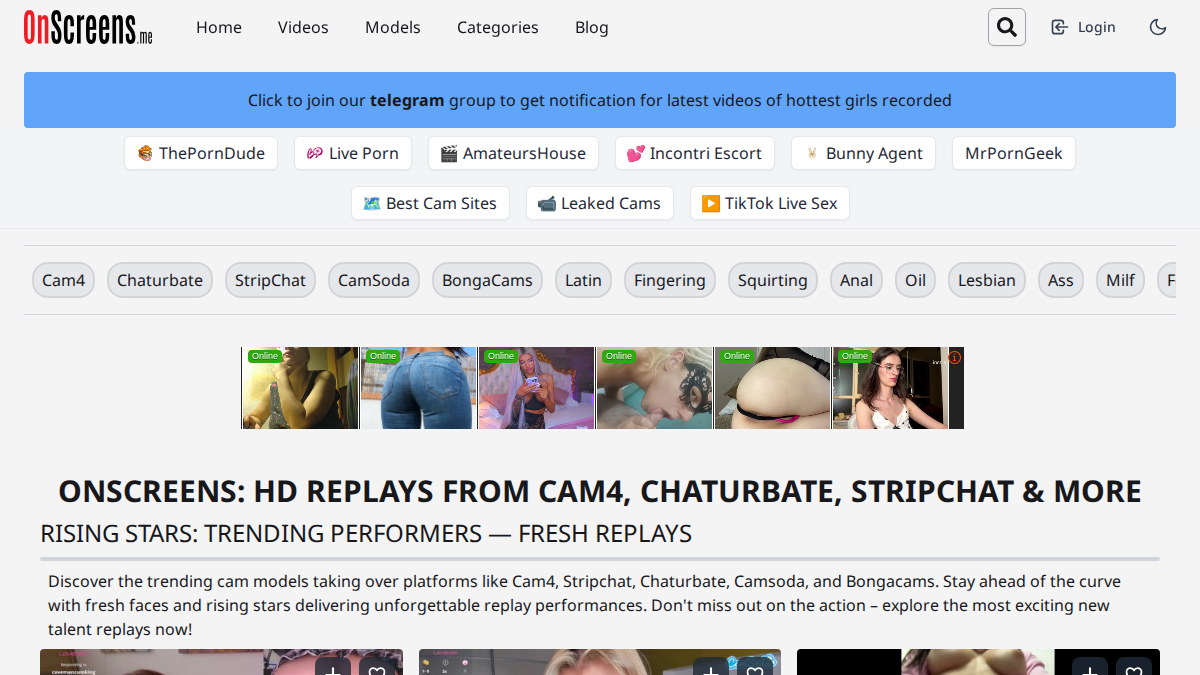Open the search magnifier button
The image size is (1200, 675).
tap(1007, 27)
